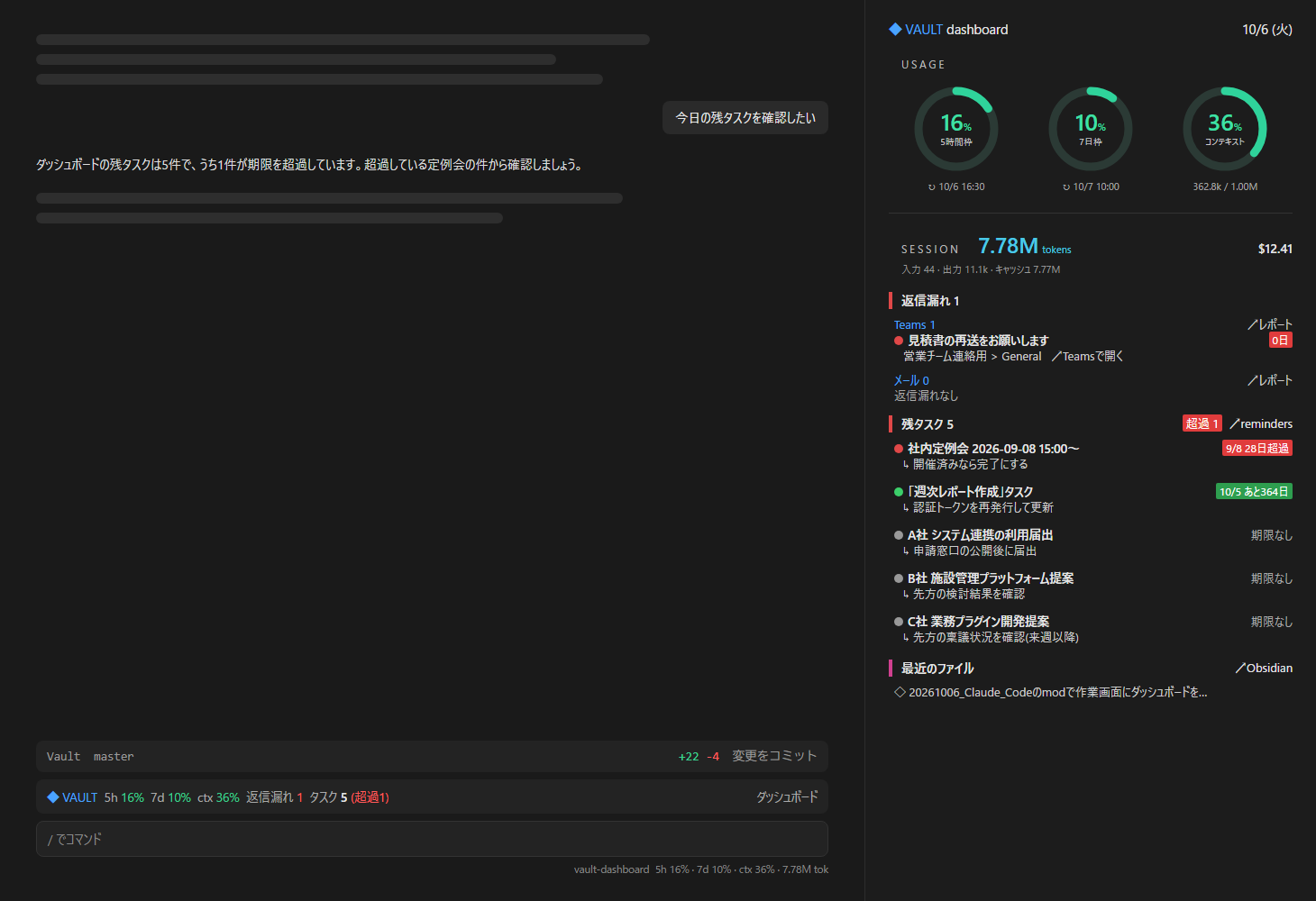The height and width of the screenshot is (901, 1316).
Task: Click the red dot beside 見積書の再送をお願いします
Action: (899, 341)
